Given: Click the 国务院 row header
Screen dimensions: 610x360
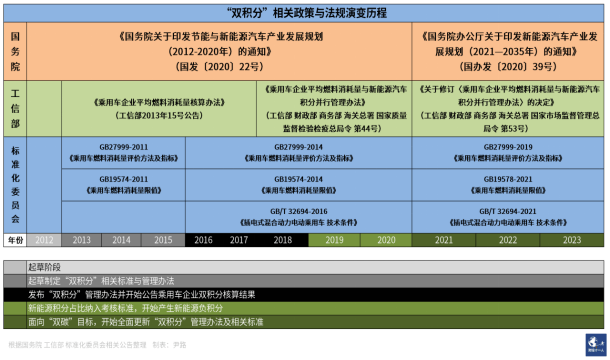Looking at the screenshot, I should pyautogui.click(x=15, y=51).
